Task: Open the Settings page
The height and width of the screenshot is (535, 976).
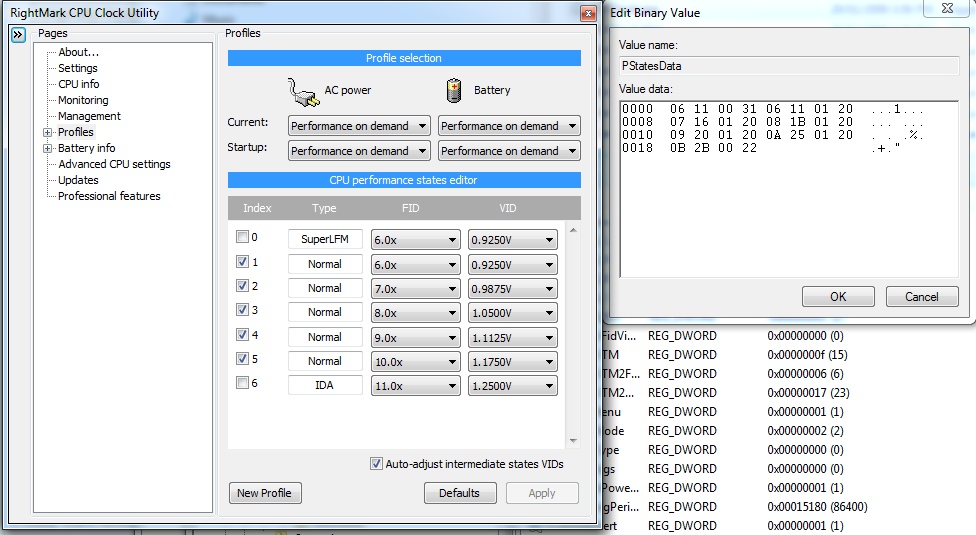Action: 78,68
